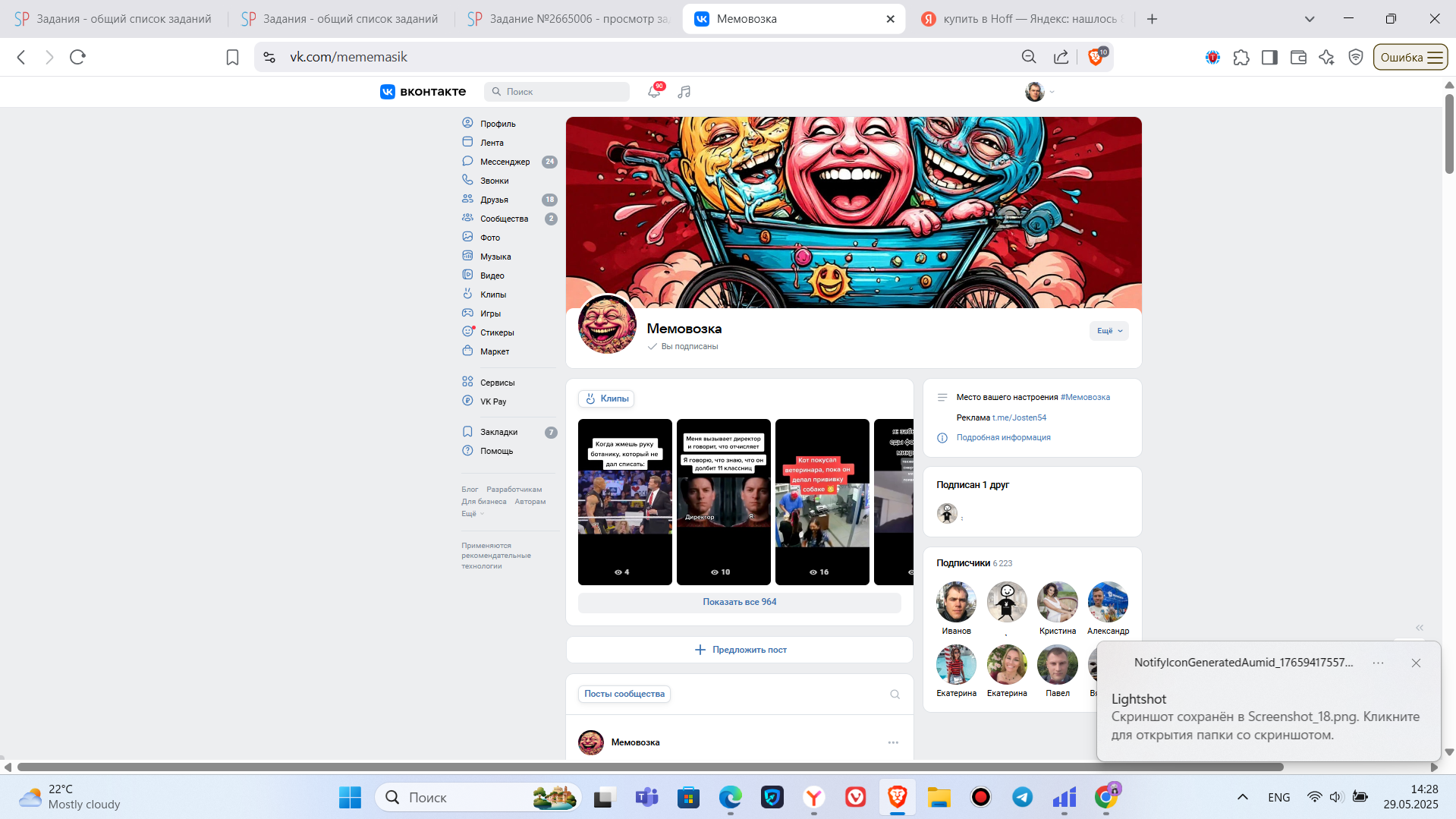1456x819 pixels.
Task: Open the #Мемовозка hashtag link
Action: point(1085,397)
